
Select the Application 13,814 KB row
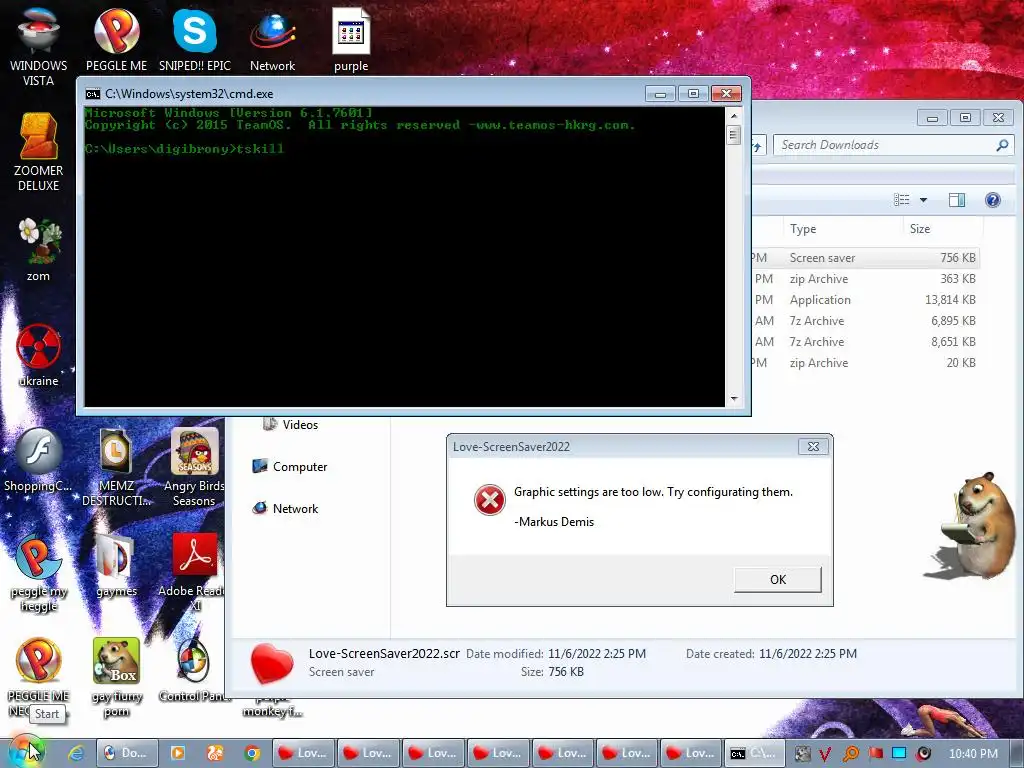click(x=865, y=300)
